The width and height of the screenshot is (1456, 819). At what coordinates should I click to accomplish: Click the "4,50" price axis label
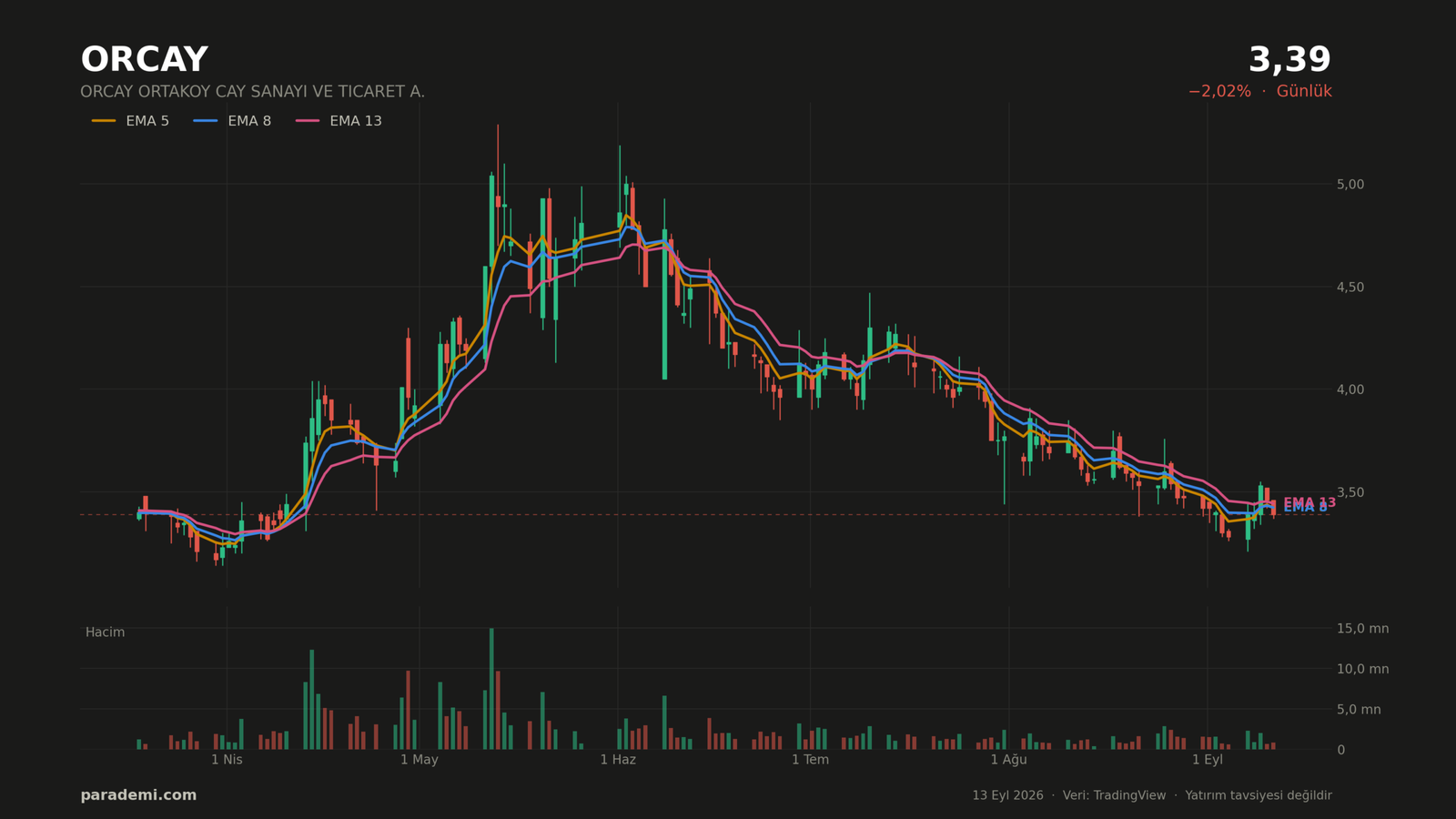[x=1350, y=288]
